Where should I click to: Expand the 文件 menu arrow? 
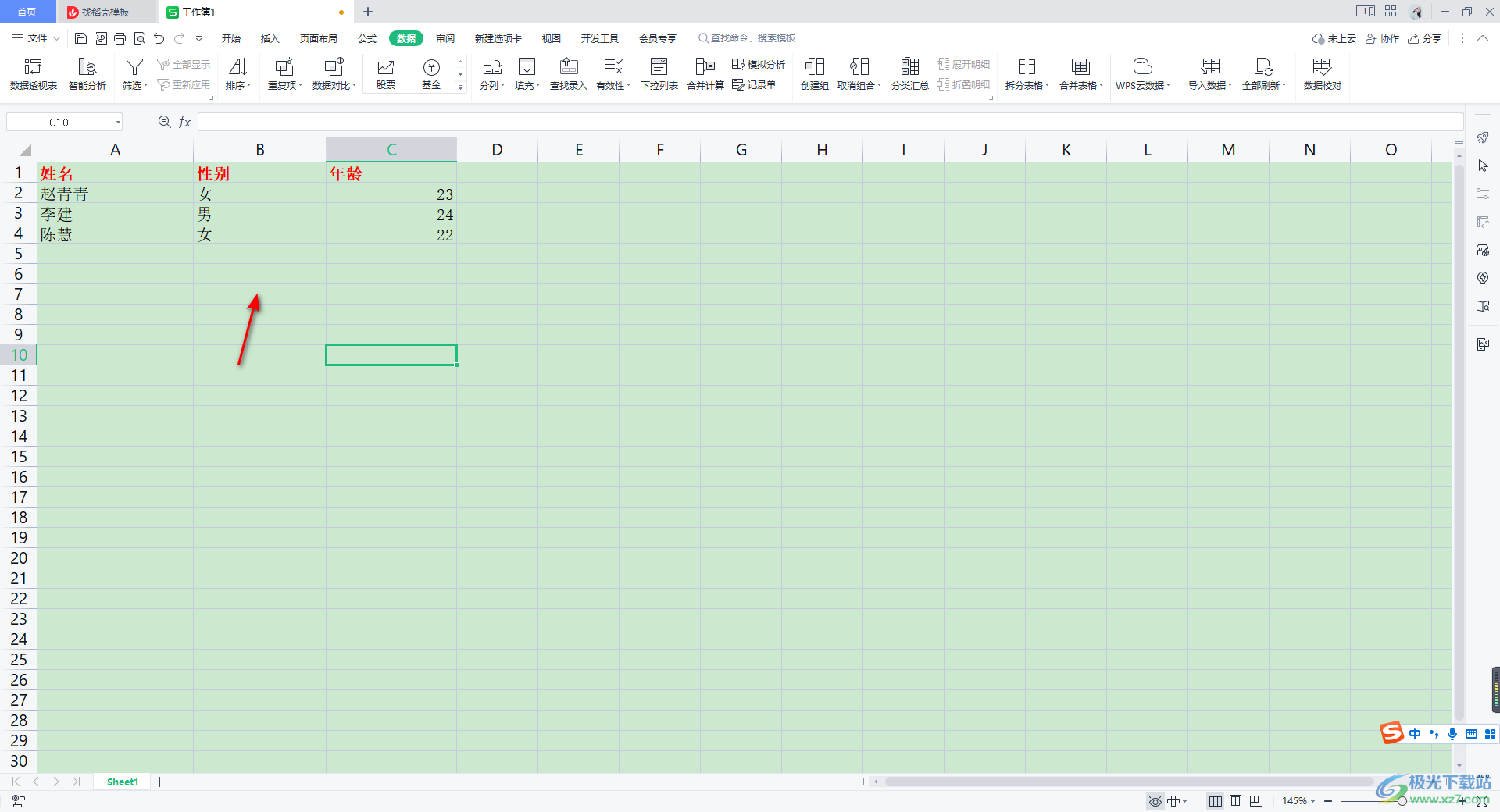(56, 38)
